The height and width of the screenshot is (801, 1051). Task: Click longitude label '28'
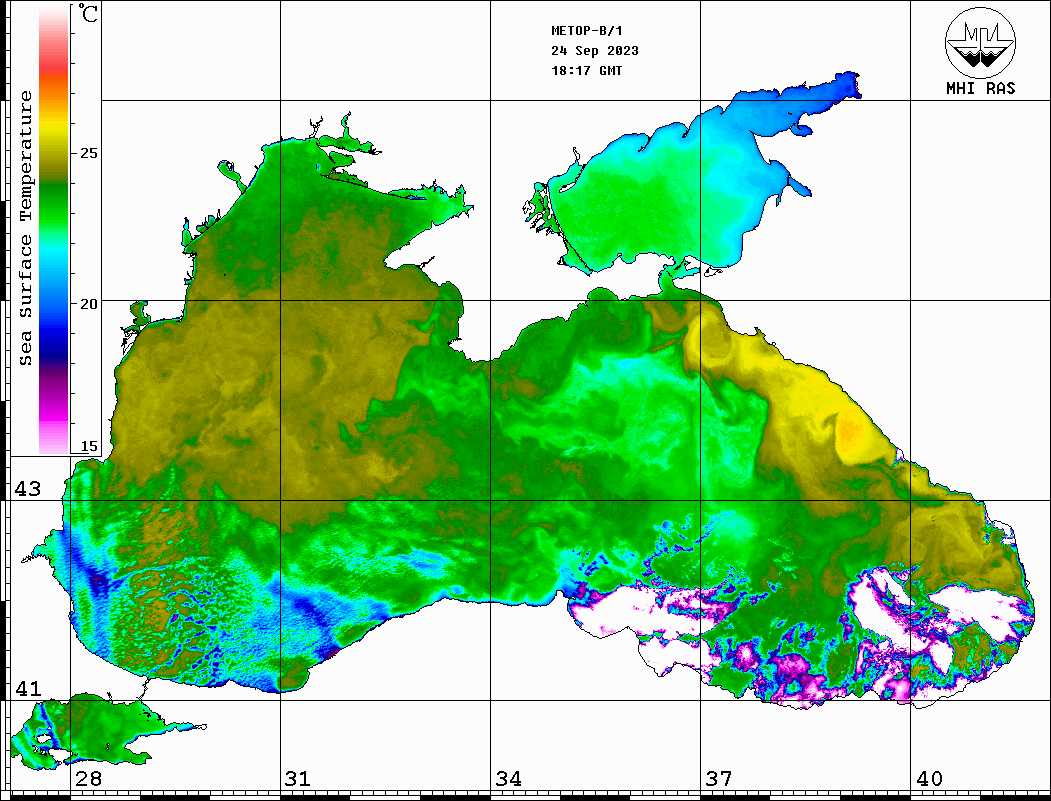(88, 779)
